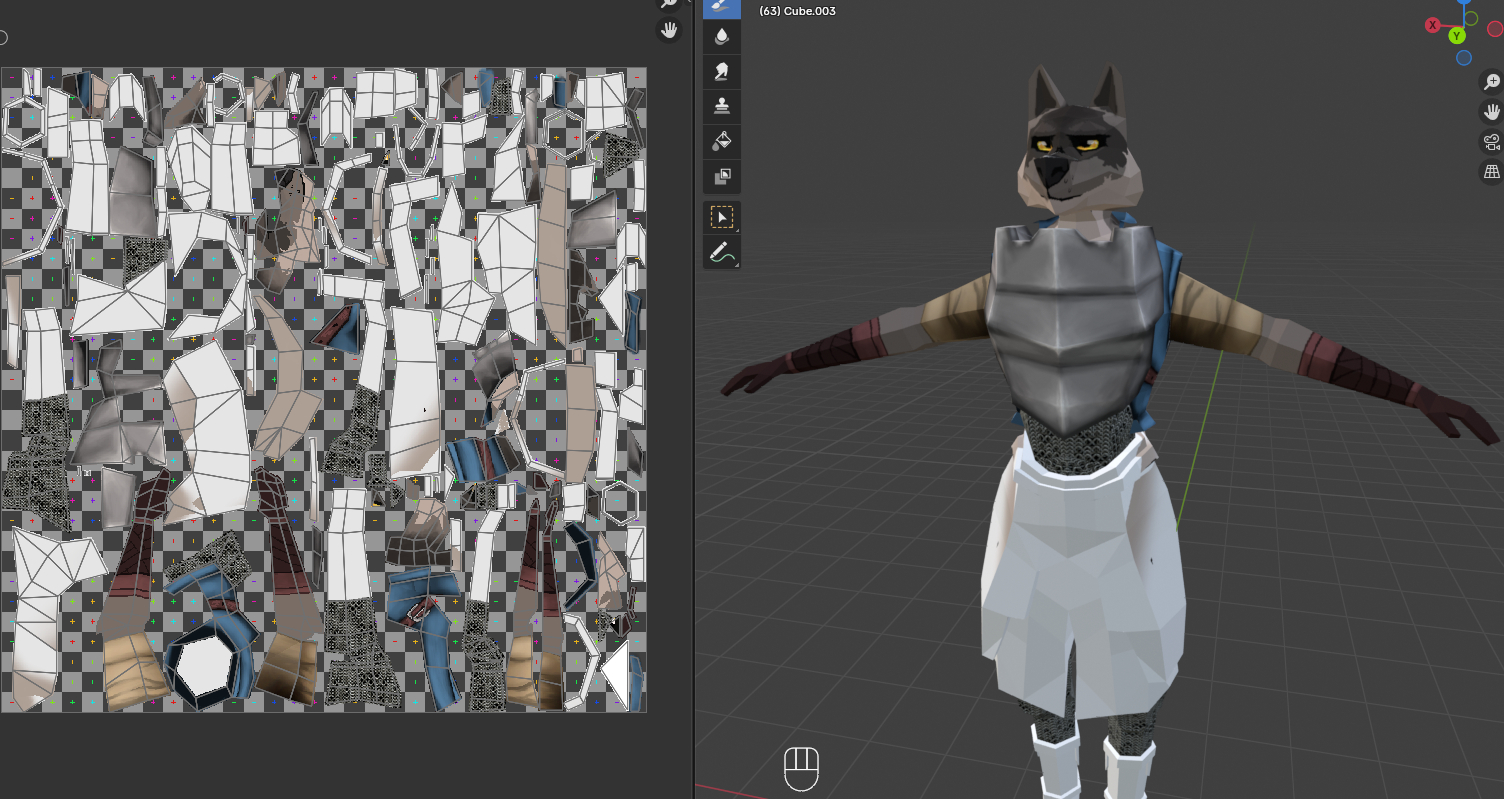Toggle the camera view in 3D viewport

[x=1491, y=142]
